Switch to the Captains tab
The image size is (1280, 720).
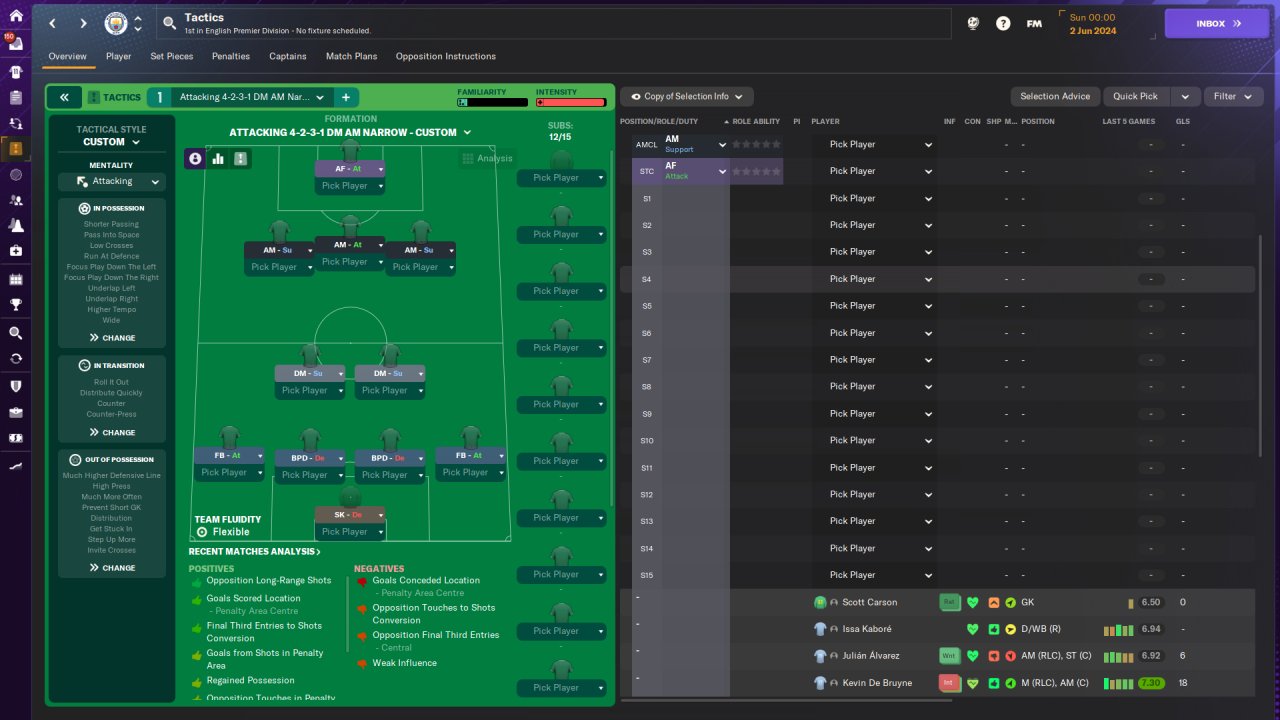(x=288, y=56)
